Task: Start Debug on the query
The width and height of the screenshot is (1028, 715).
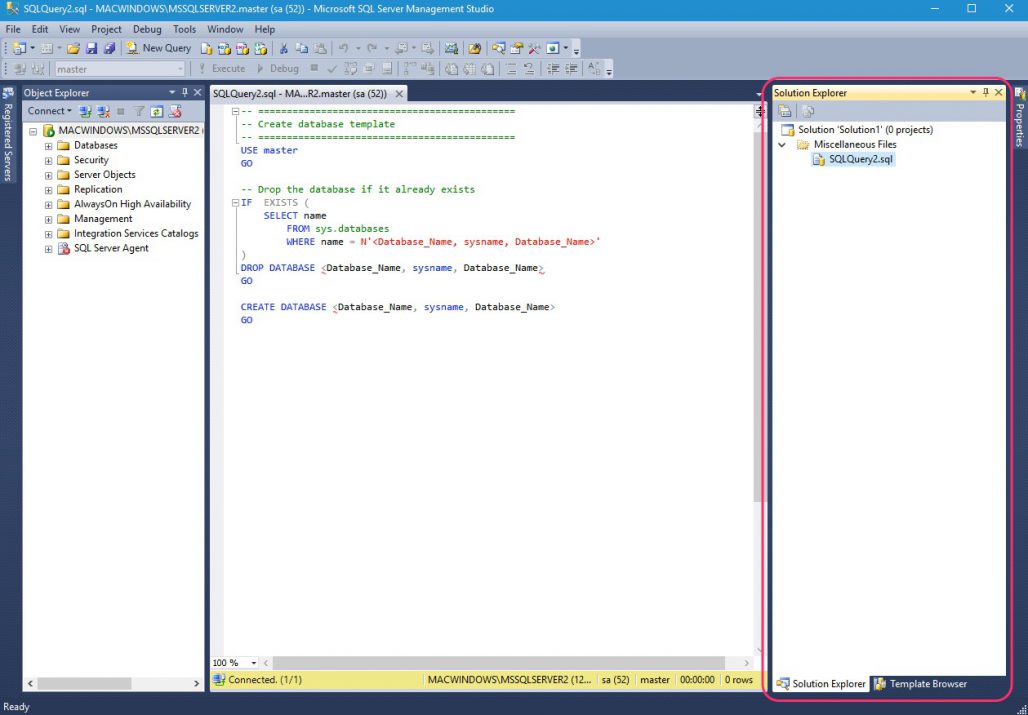Action: (x=277, y=69)
